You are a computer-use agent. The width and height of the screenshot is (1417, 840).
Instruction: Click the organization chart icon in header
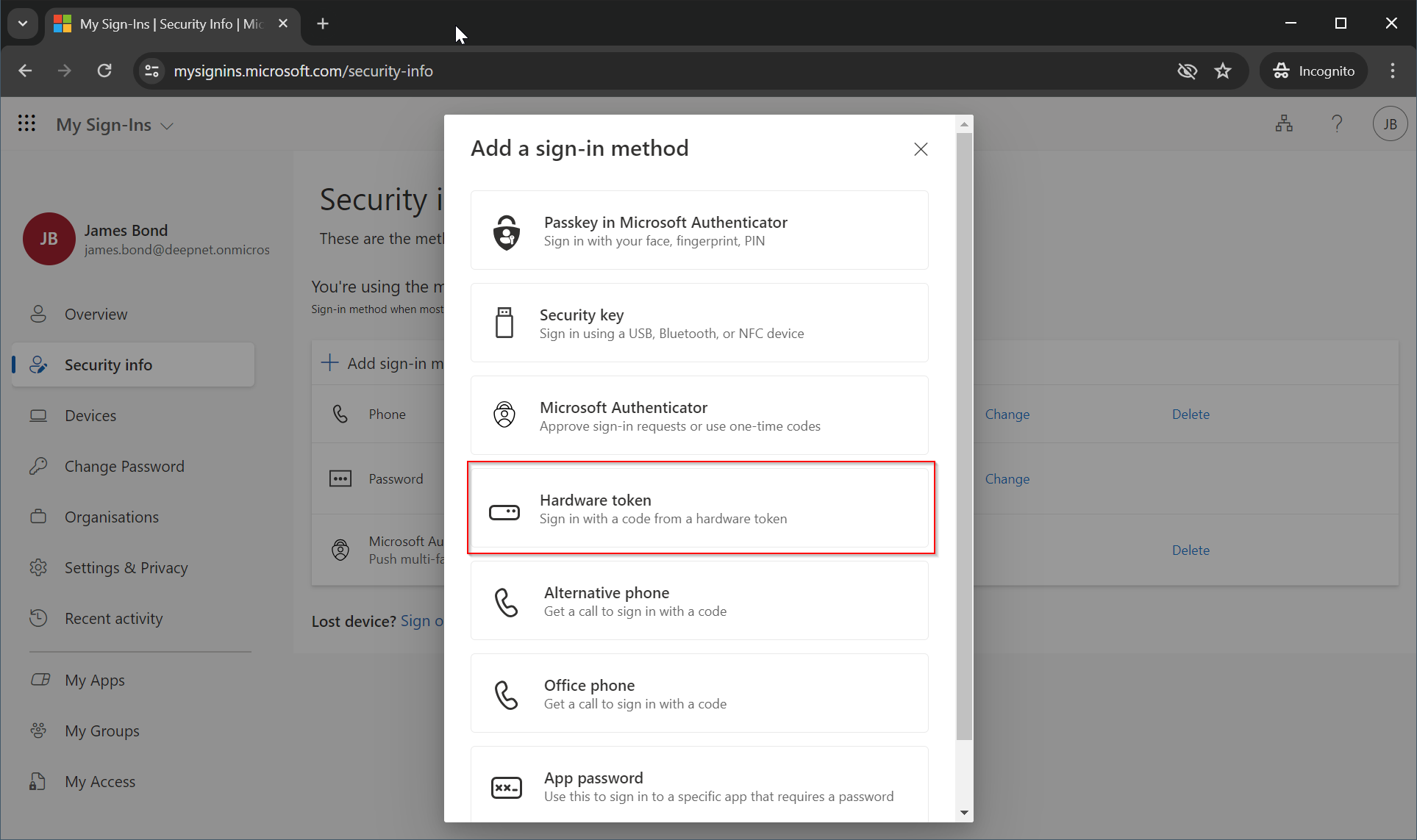pyautogui.click(x=1284, y=123)
